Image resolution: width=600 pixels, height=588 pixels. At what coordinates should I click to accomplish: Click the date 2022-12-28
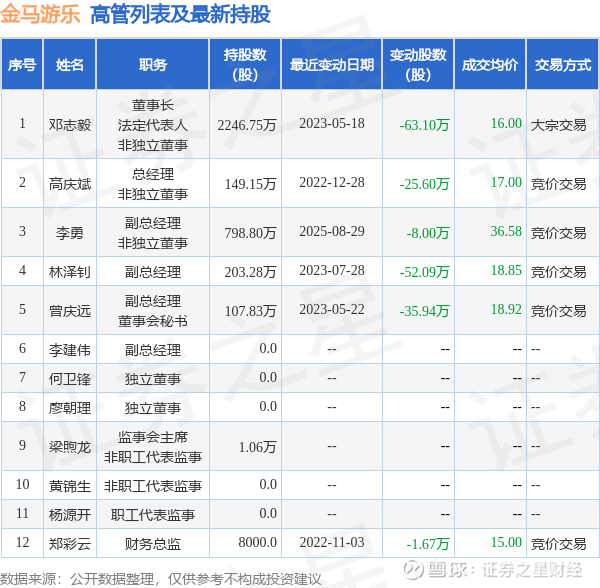[332, 182]
